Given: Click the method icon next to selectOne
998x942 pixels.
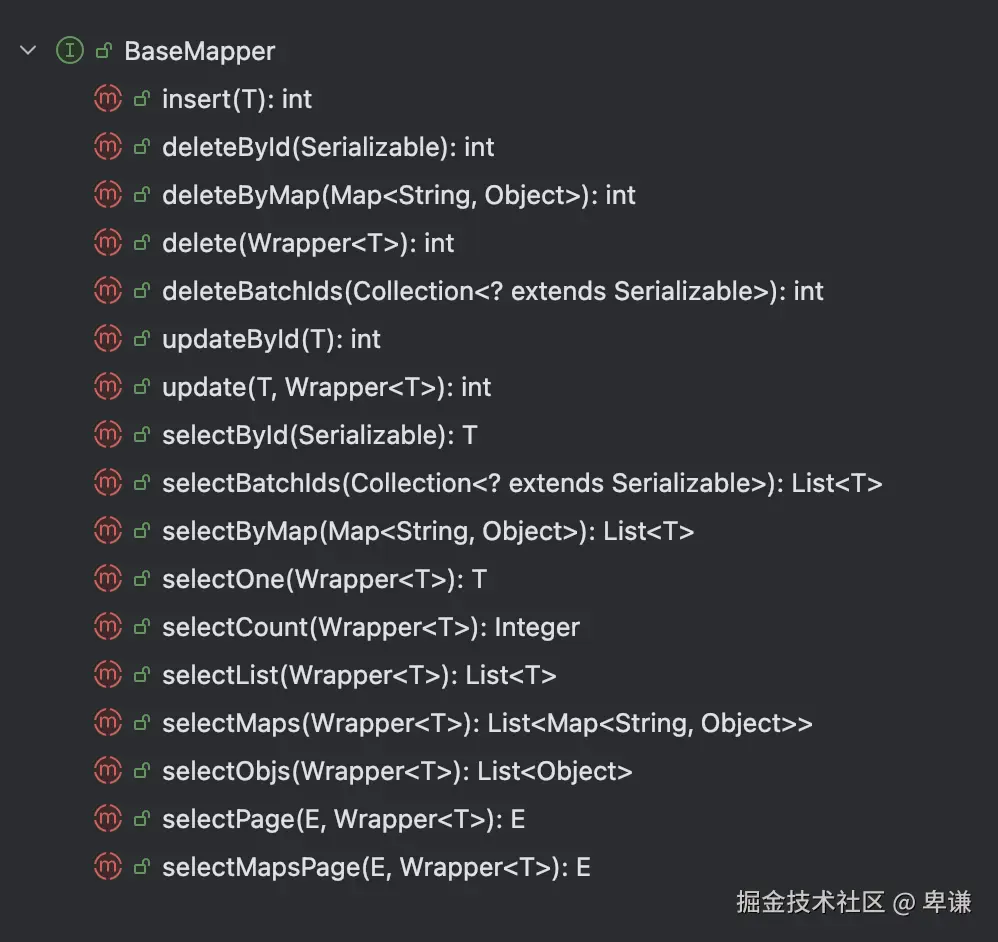Looking at the screenshot, I should tap(107, 578).
